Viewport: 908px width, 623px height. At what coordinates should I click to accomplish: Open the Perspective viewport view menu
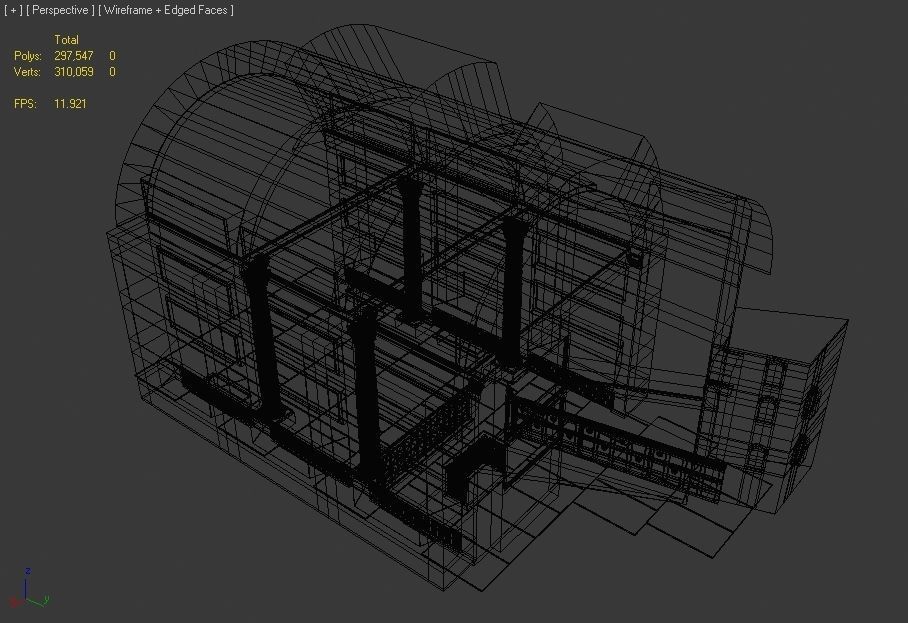click(60, 10)
